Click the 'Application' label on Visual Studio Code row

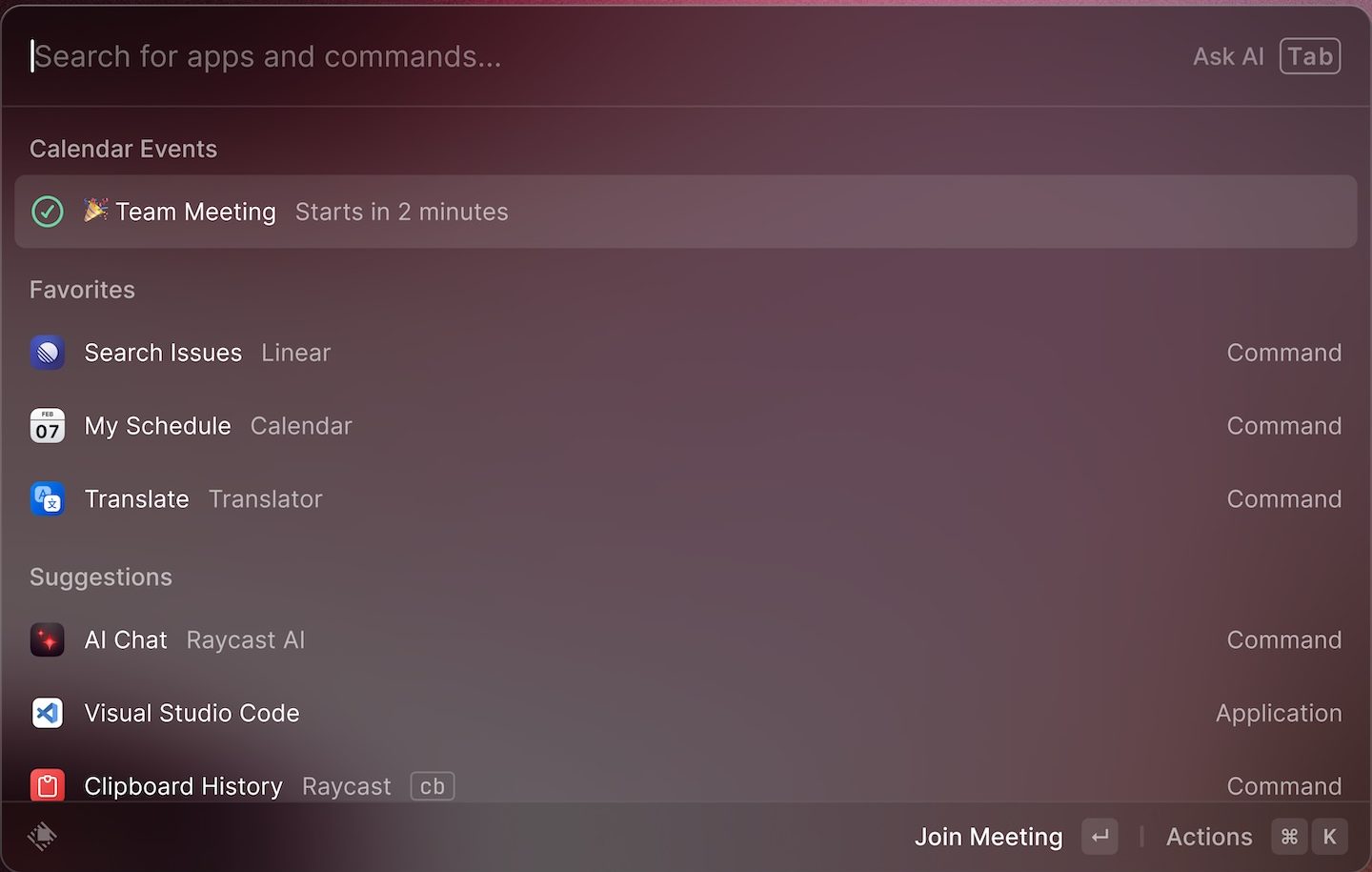[x=1279, y=714]
